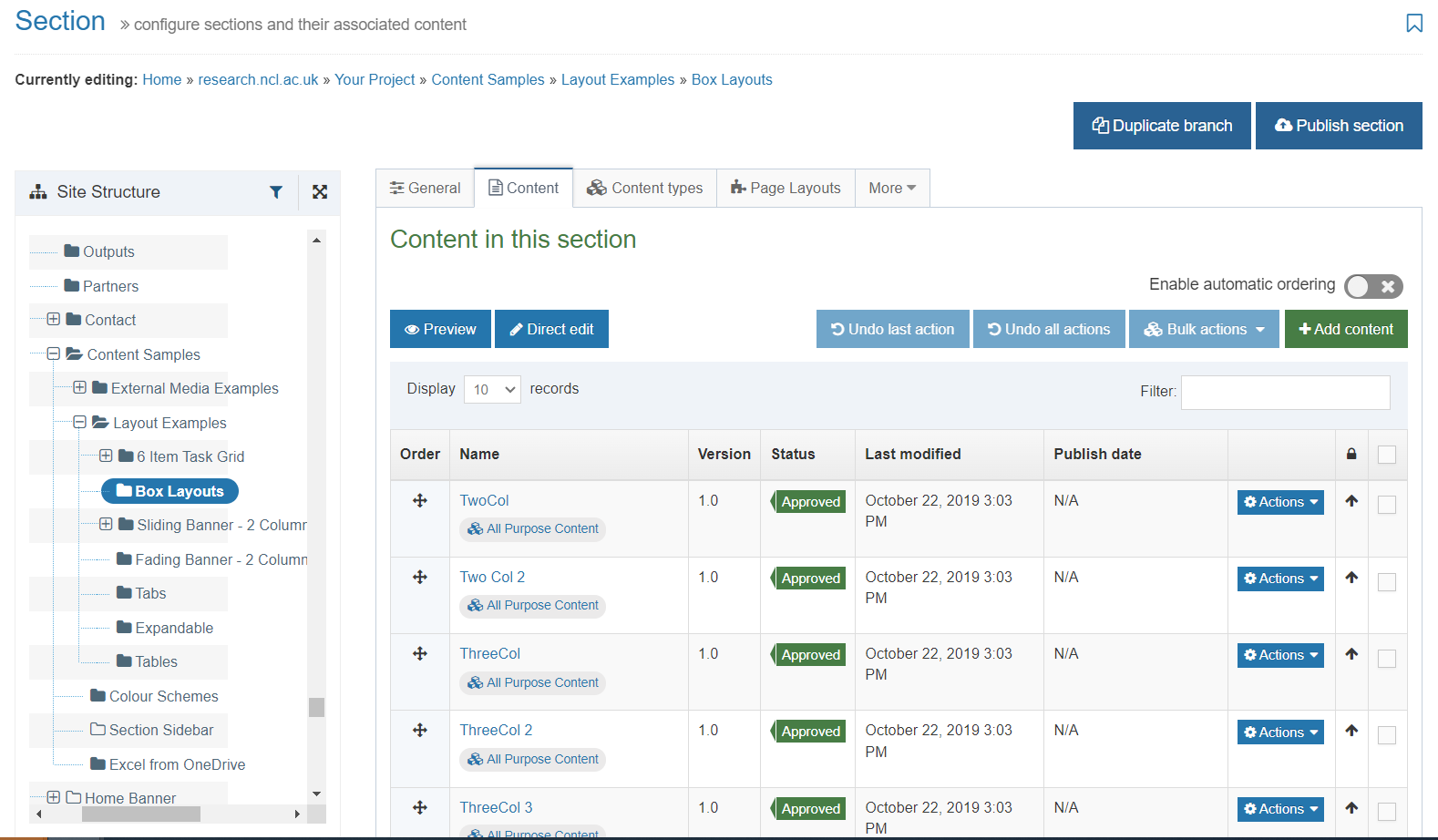The height and width of the screenshot is (840, 1438).
Task: Click move-up arrow for Two Col 2
Action: click(1351, 578)
